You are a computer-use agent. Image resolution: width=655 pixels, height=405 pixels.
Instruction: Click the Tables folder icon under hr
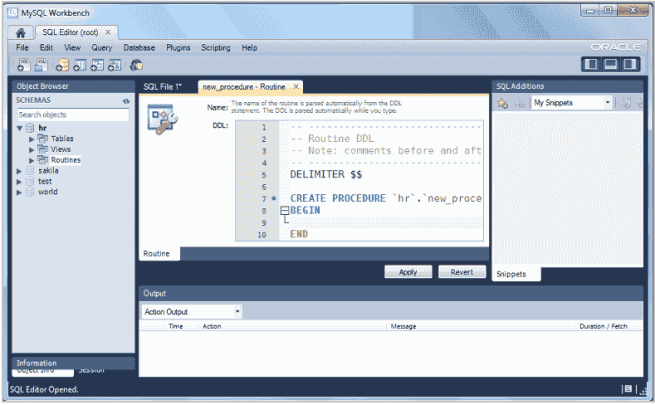(x=43, y=138)
